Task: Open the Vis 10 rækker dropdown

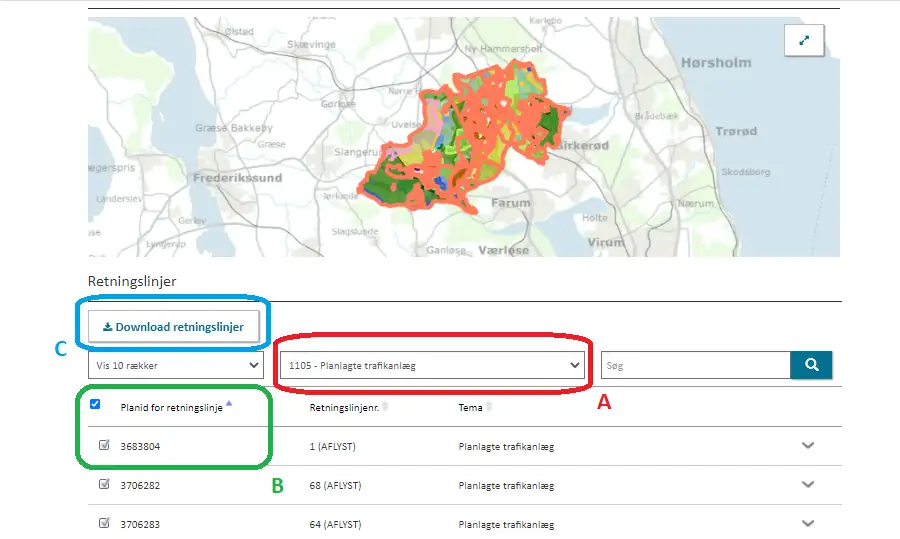Action: tap(174, 365)
